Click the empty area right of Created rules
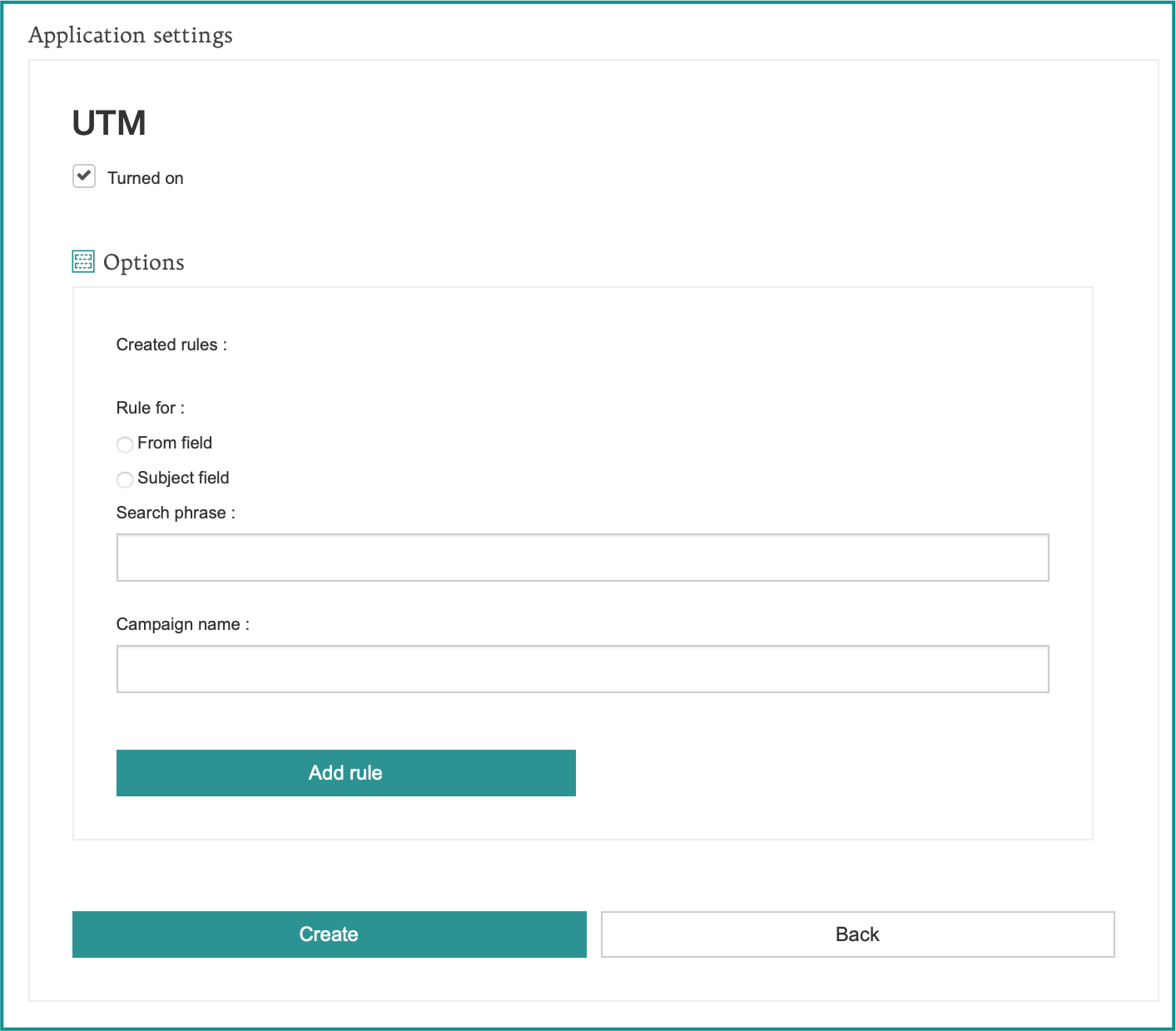This screenshot has height=1031, width=1176. coord(583,344)
